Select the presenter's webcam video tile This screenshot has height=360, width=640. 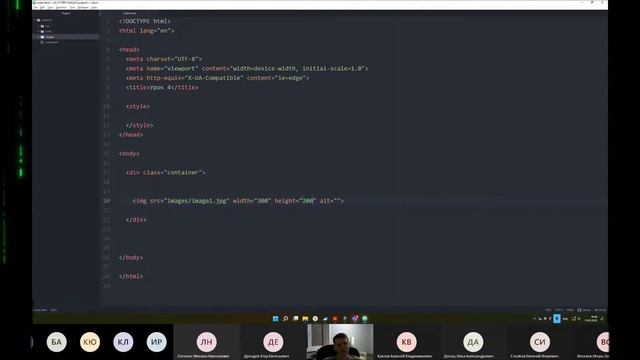(x=340, y=342)
